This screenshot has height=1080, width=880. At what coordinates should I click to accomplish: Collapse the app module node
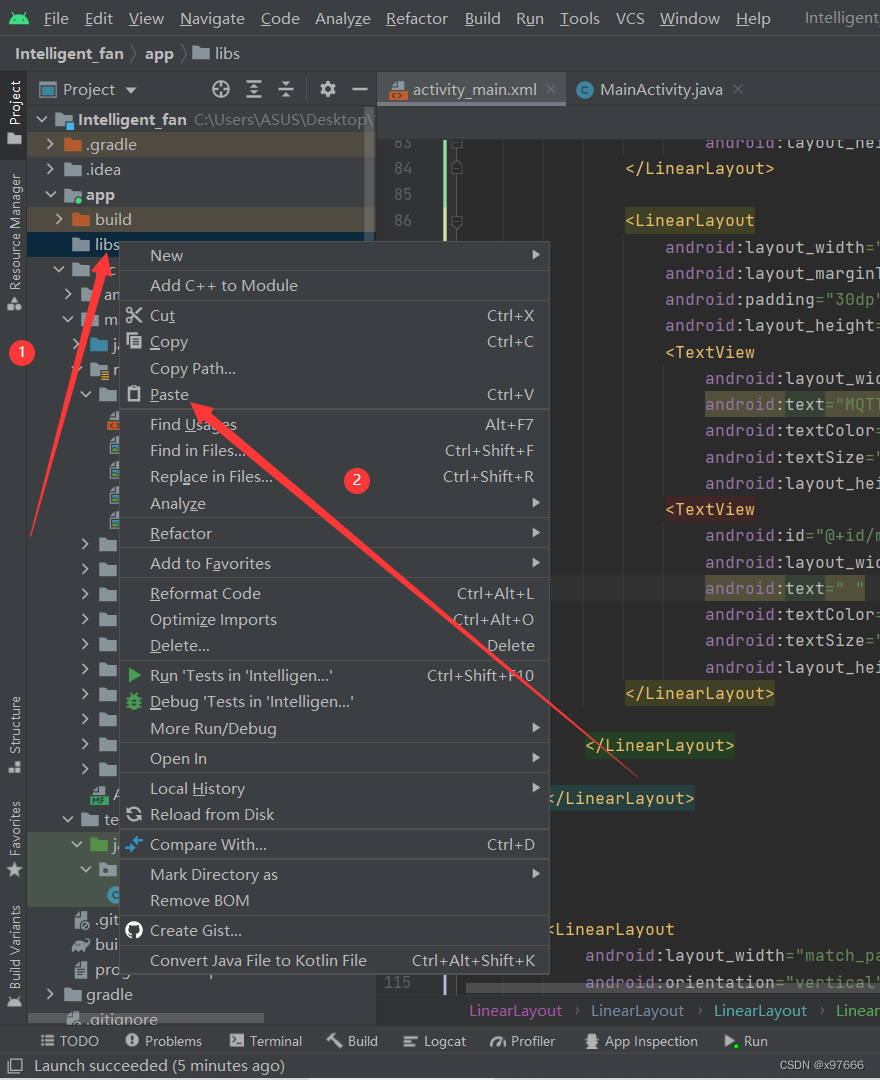(50, 195)
